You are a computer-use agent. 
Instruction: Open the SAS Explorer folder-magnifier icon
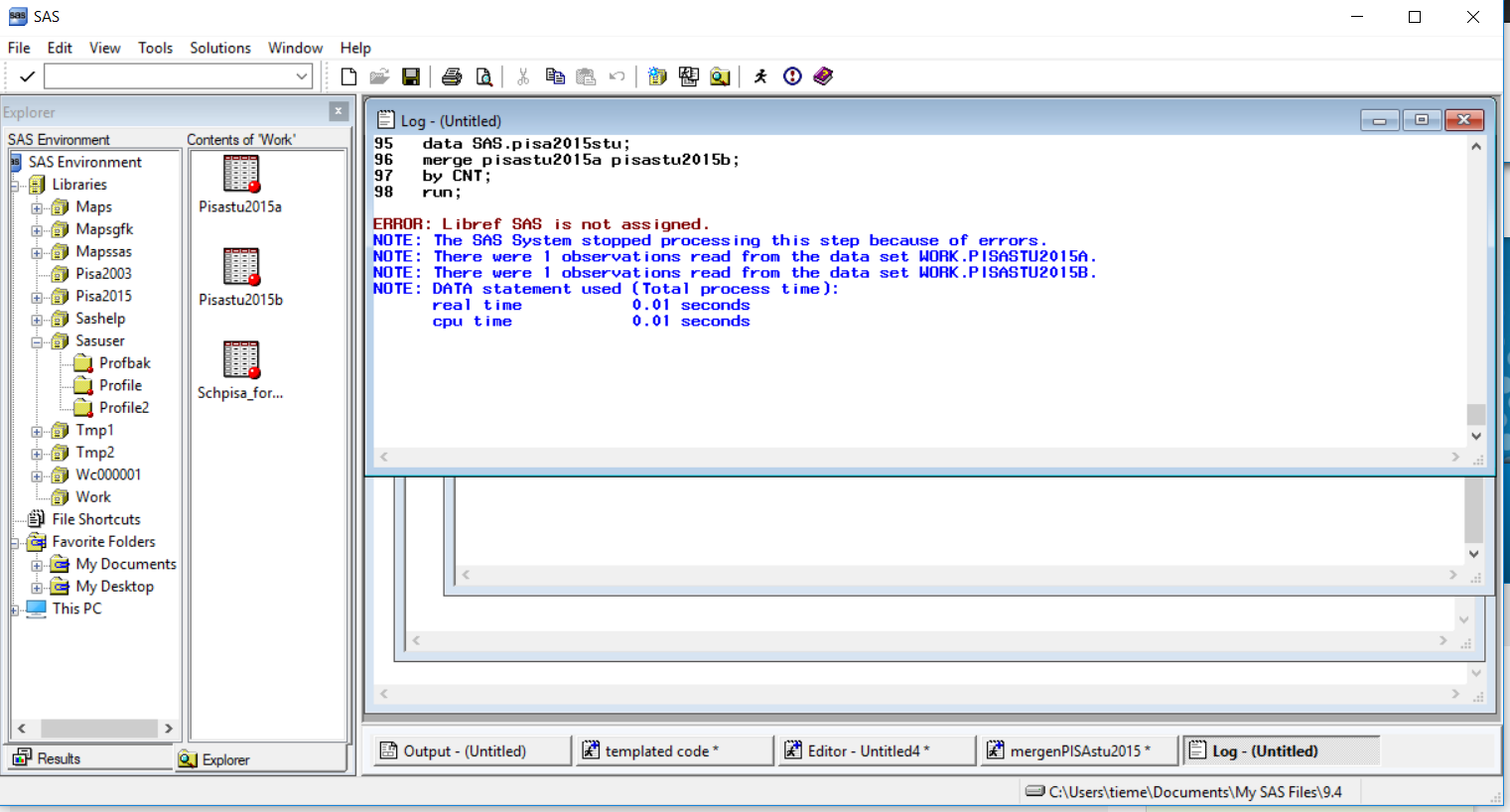[x=720, y=76]
